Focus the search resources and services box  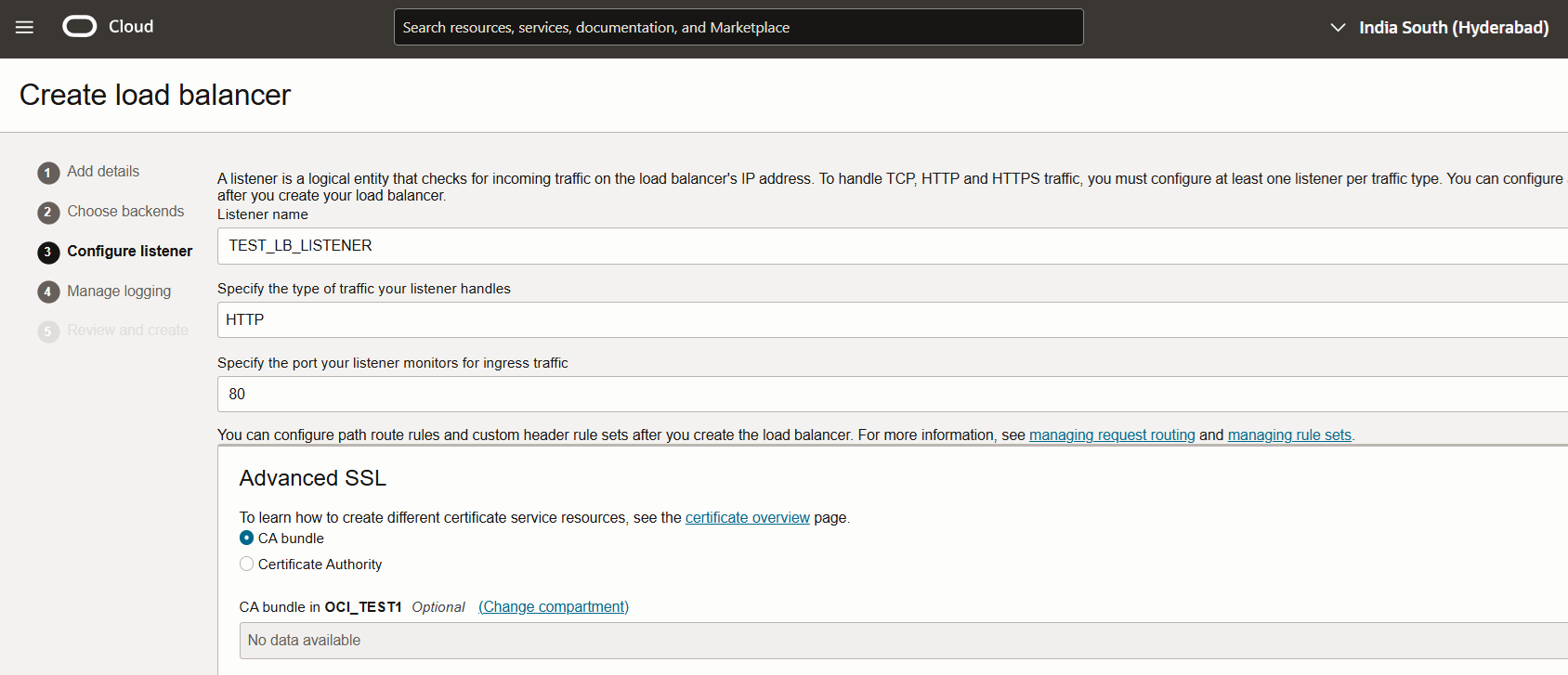pos(738,28)
